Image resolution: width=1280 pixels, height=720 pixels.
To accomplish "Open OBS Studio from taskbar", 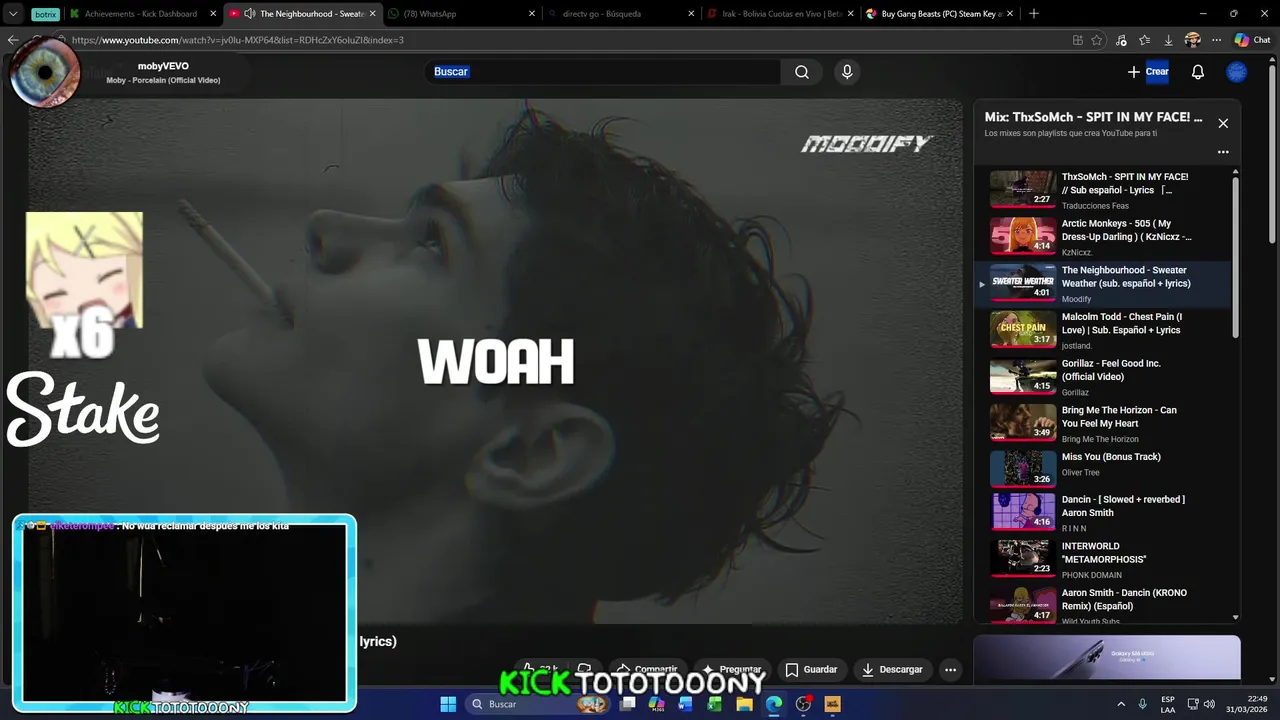I will coord(803,704).
